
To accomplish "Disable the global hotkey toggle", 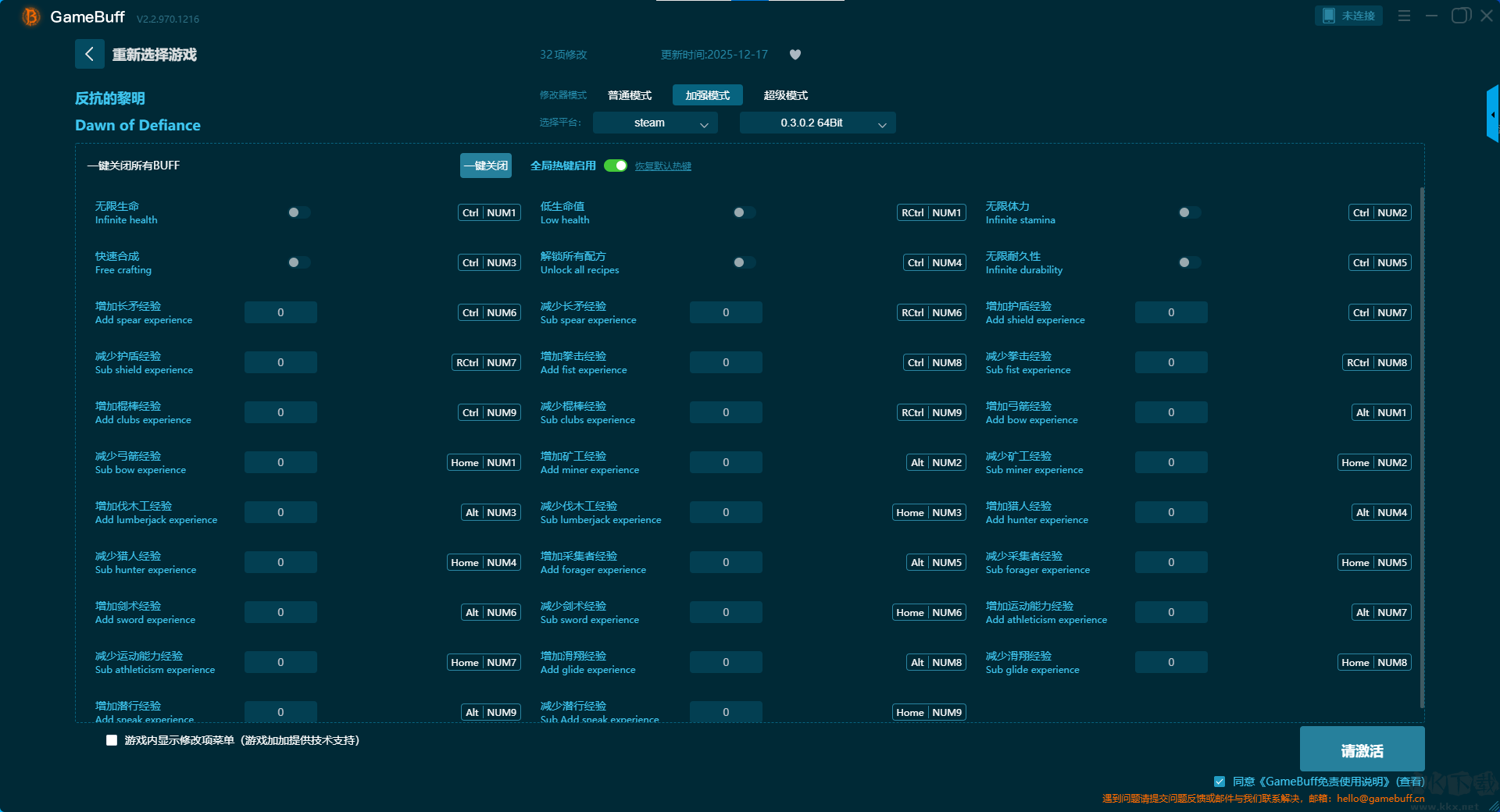I will pyautogui.click(x=616, y=166).
